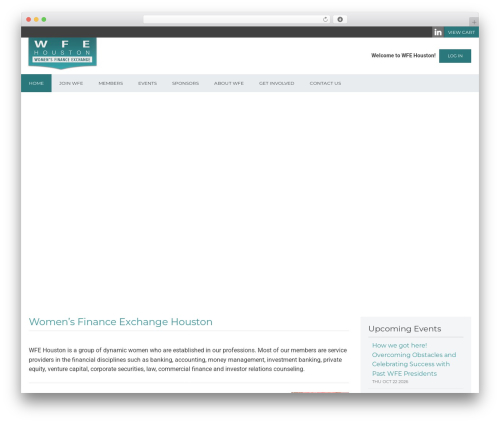Open the Sponsors menu
This screenshot has height=423, width=500.
185,83
